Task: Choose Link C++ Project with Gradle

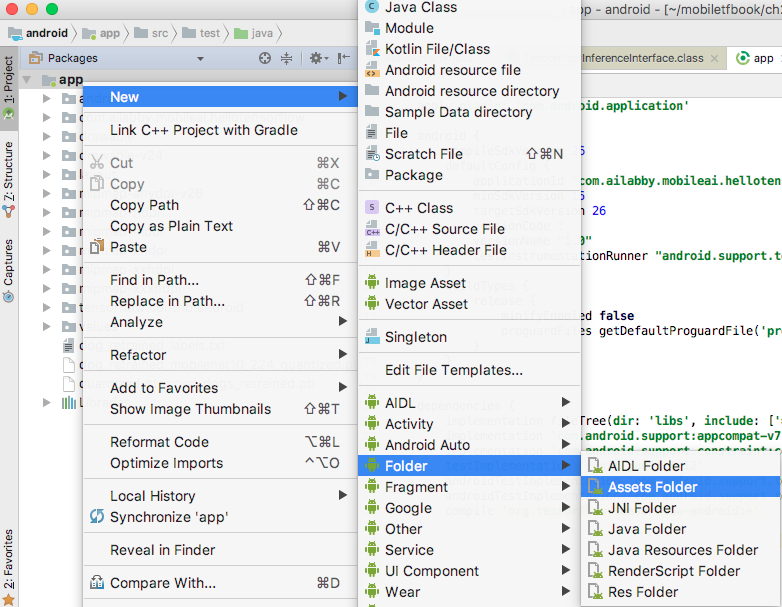Action: [220, 130]
